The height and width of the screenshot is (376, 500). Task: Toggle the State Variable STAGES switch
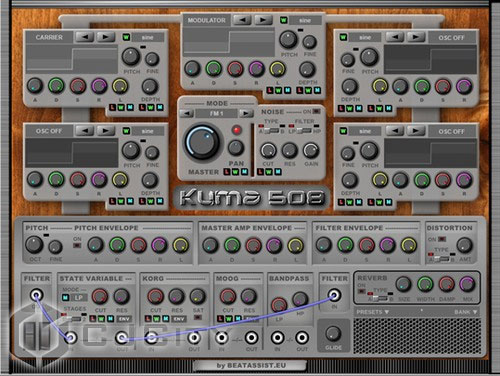coord(74,319)
